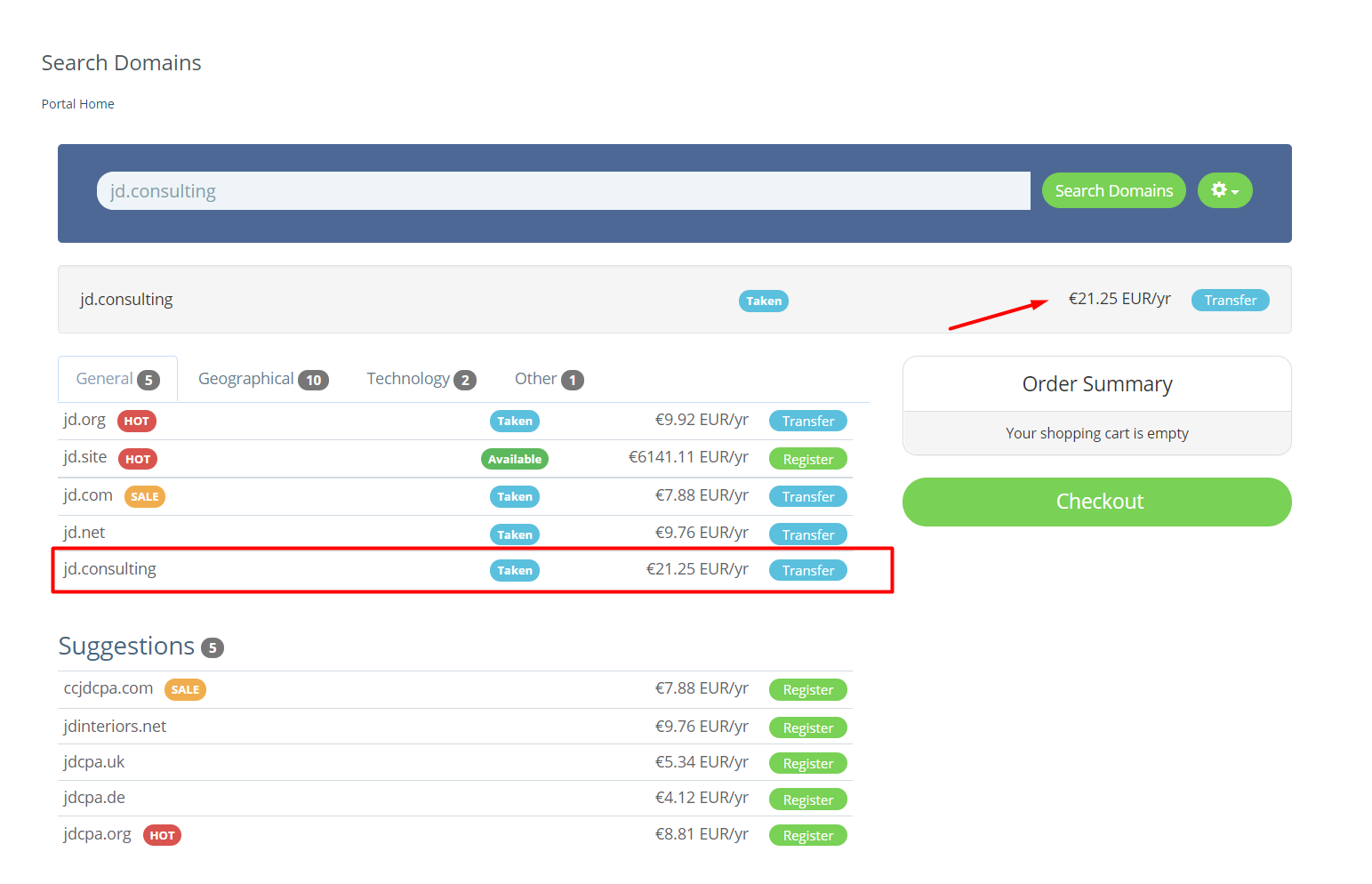
Task: Click the Taken badge beside jd.net
Action: (515, 534)
